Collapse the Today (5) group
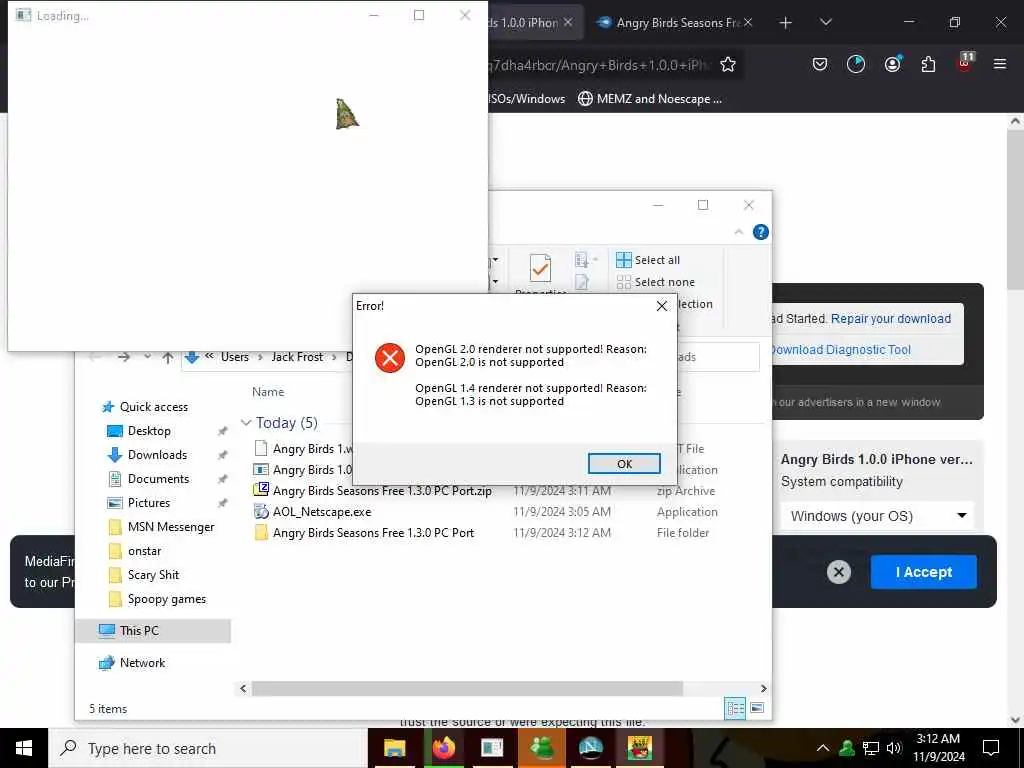The height and width of the screenshot is (768, 1024). click(x=246, y=423)
